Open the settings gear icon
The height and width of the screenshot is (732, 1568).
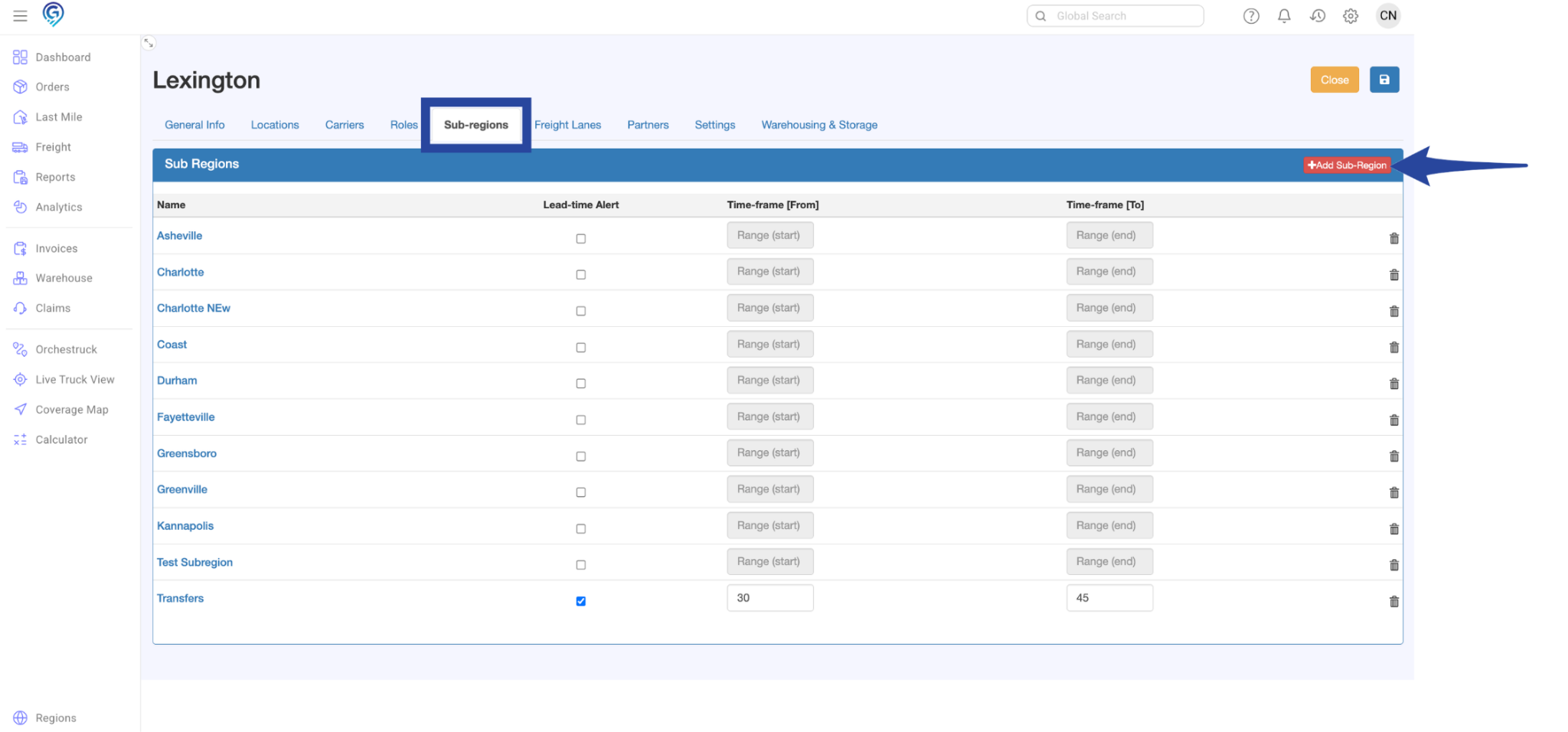click(x=1351, y=16)
